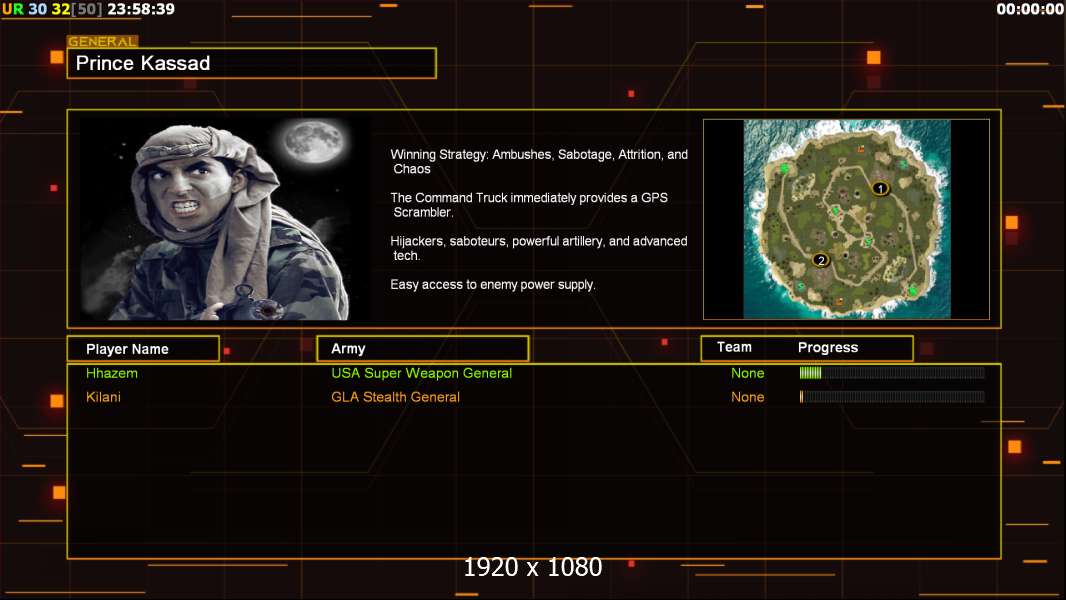Click USA Super Weapon General army entry
Screen dimensions: 1066x600
click(x=422, y=373)
